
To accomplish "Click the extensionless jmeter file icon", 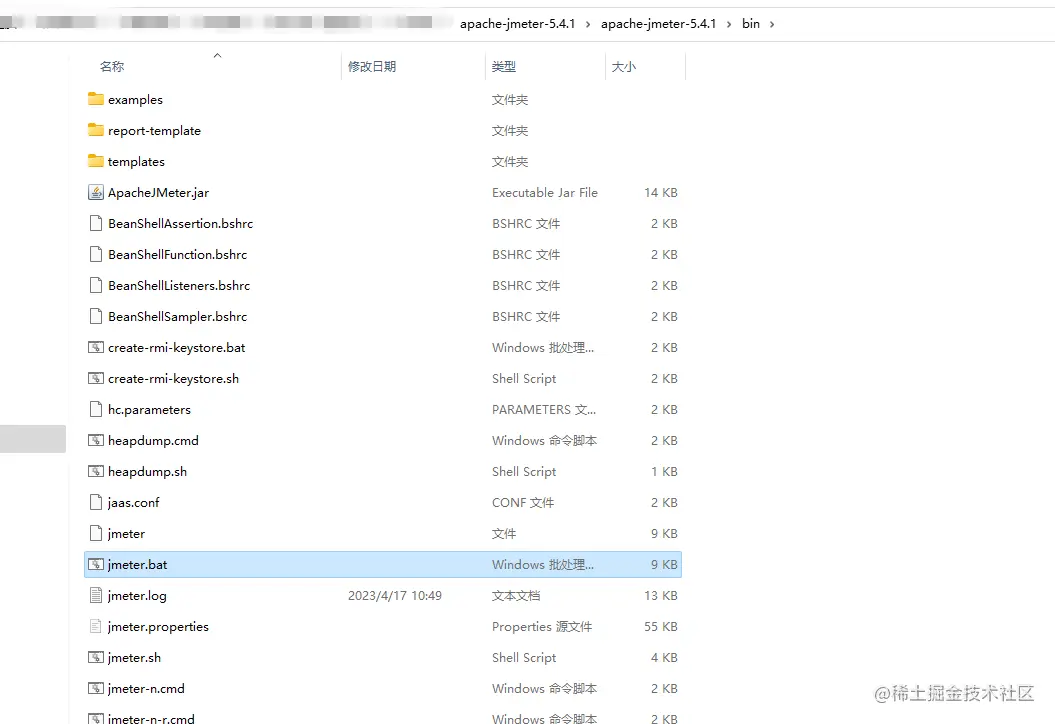I will click(96, 533).
